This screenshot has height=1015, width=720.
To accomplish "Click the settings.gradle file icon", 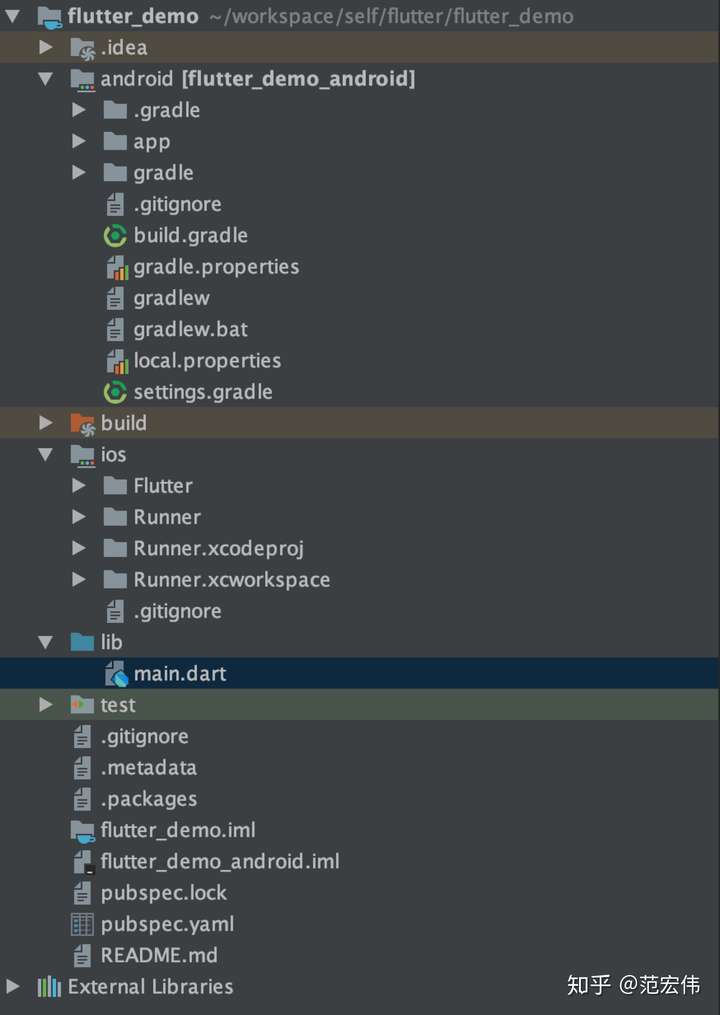I will click(x=116, y=392).
